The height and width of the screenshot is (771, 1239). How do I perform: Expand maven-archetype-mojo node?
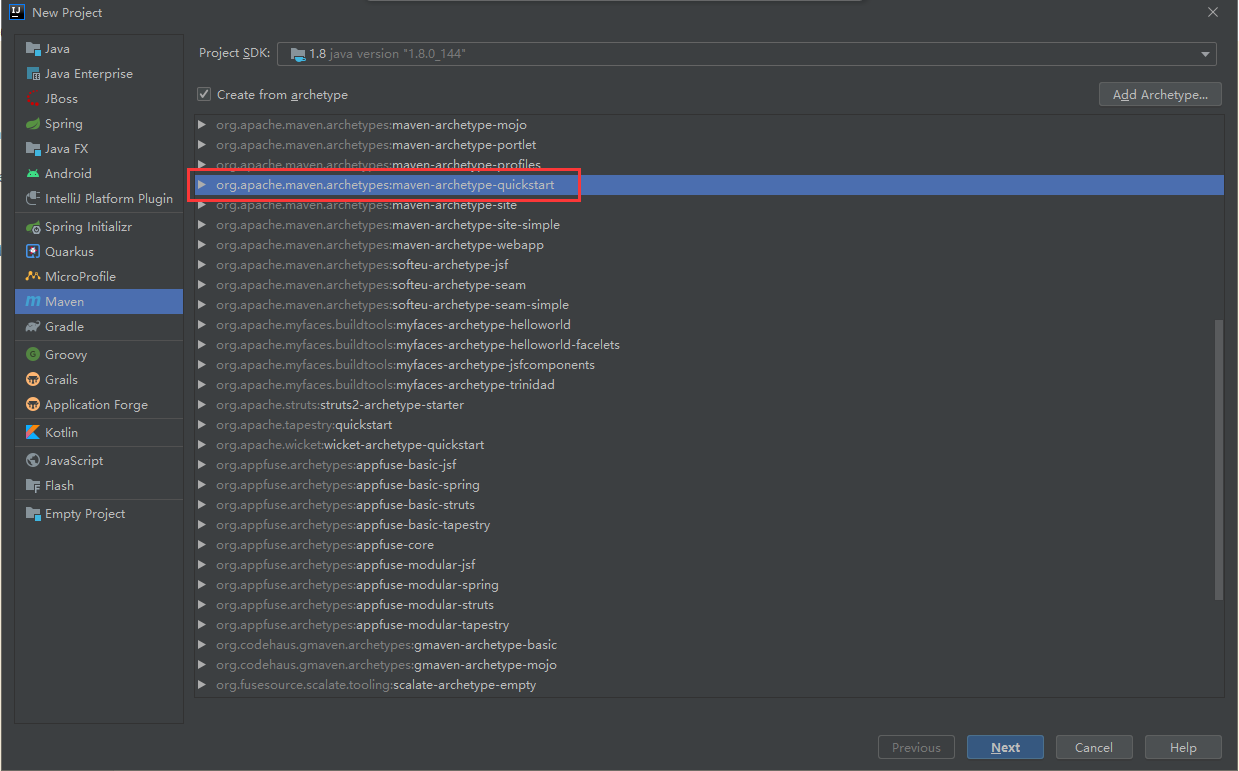coord(202,125)
